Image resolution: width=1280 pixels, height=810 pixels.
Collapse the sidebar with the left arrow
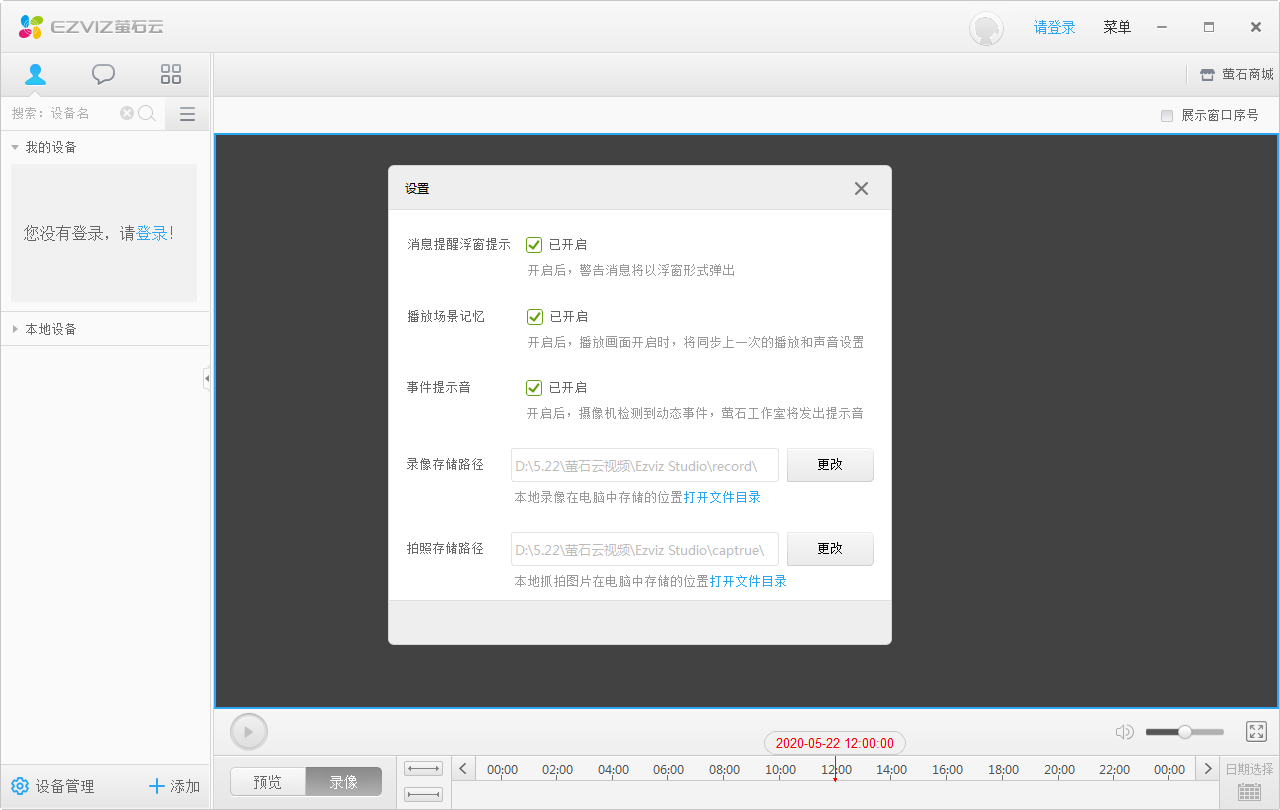tap(207, 378)
